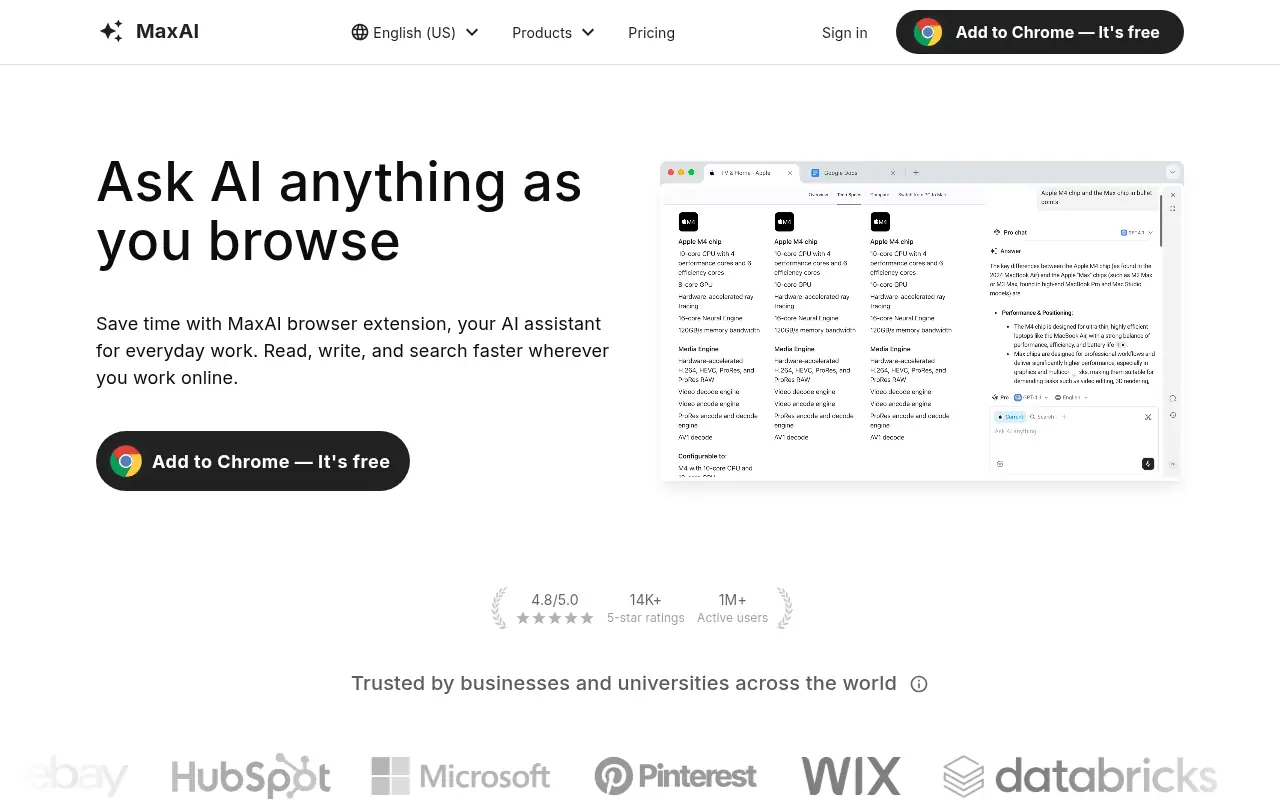1280x800 pixels.
Task: Click the globe language icon
Action: [360, 32]
